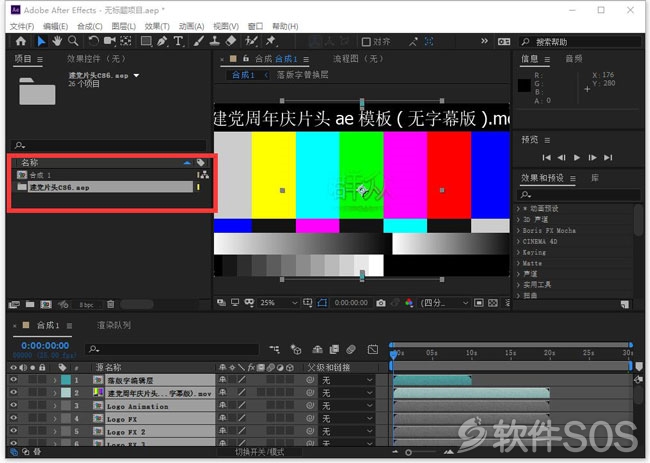The image size is (650, 463).
Task: Select the Unified Camera tool
Action: tap(109, 41)
